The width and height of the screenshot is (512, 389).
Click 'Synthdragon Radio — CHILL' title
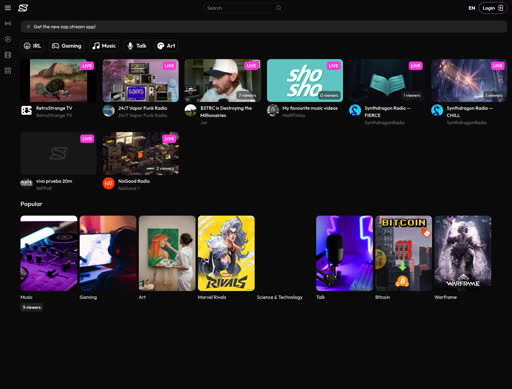pyautogui.click(x=470, y=112)
